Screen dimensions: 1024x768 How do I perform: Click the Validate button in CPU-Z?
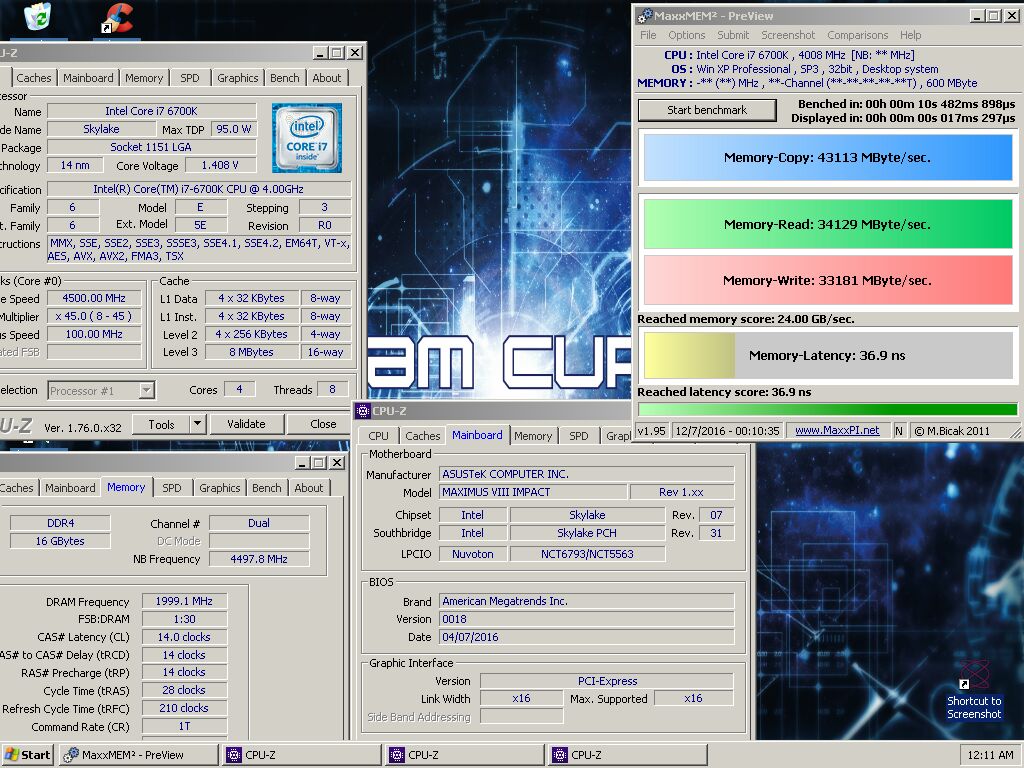[x=246, y=424]
